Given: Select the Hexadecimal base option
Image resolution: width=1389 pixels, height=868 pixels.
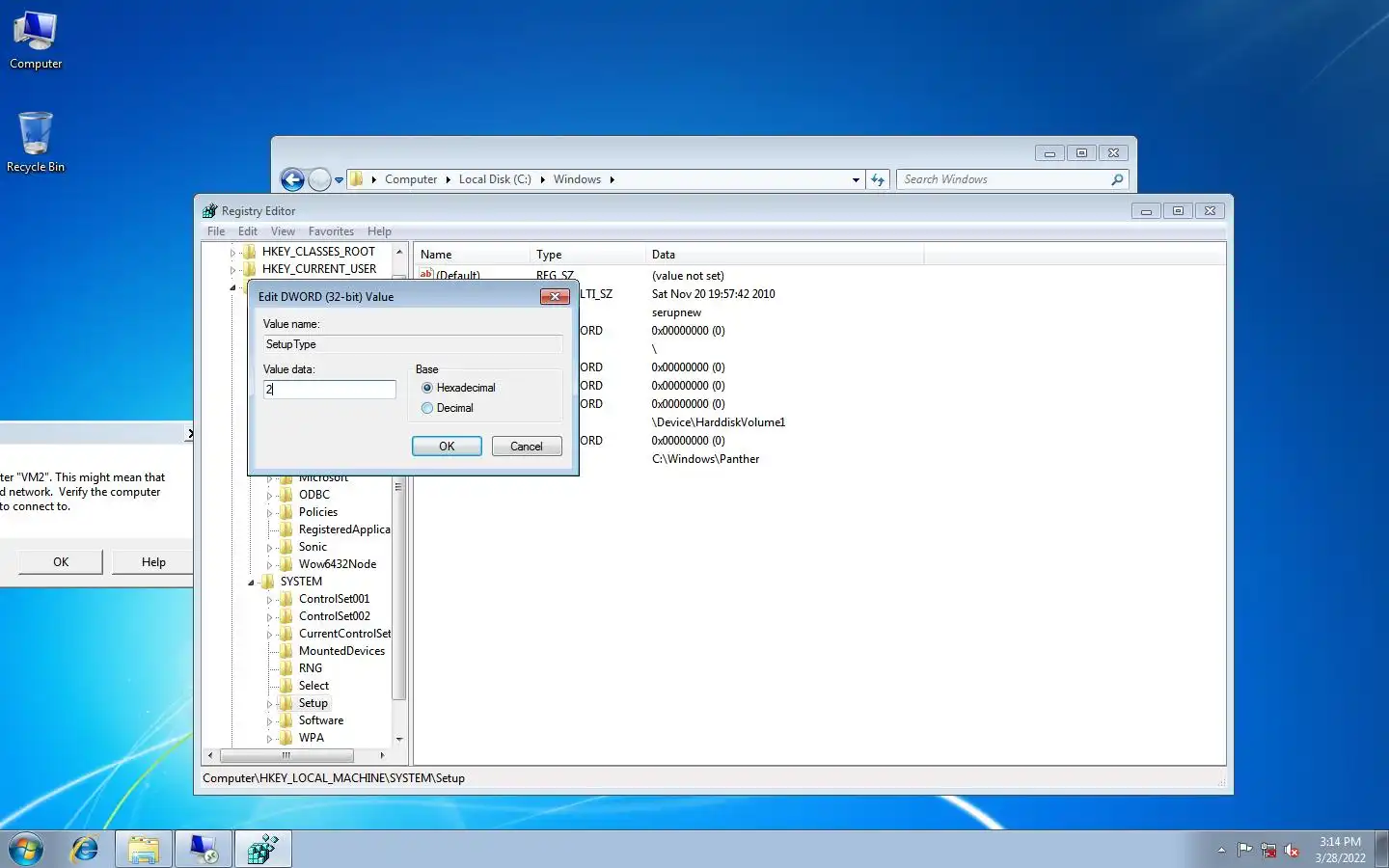Looking at the screenshot, I should pos(459,388).
